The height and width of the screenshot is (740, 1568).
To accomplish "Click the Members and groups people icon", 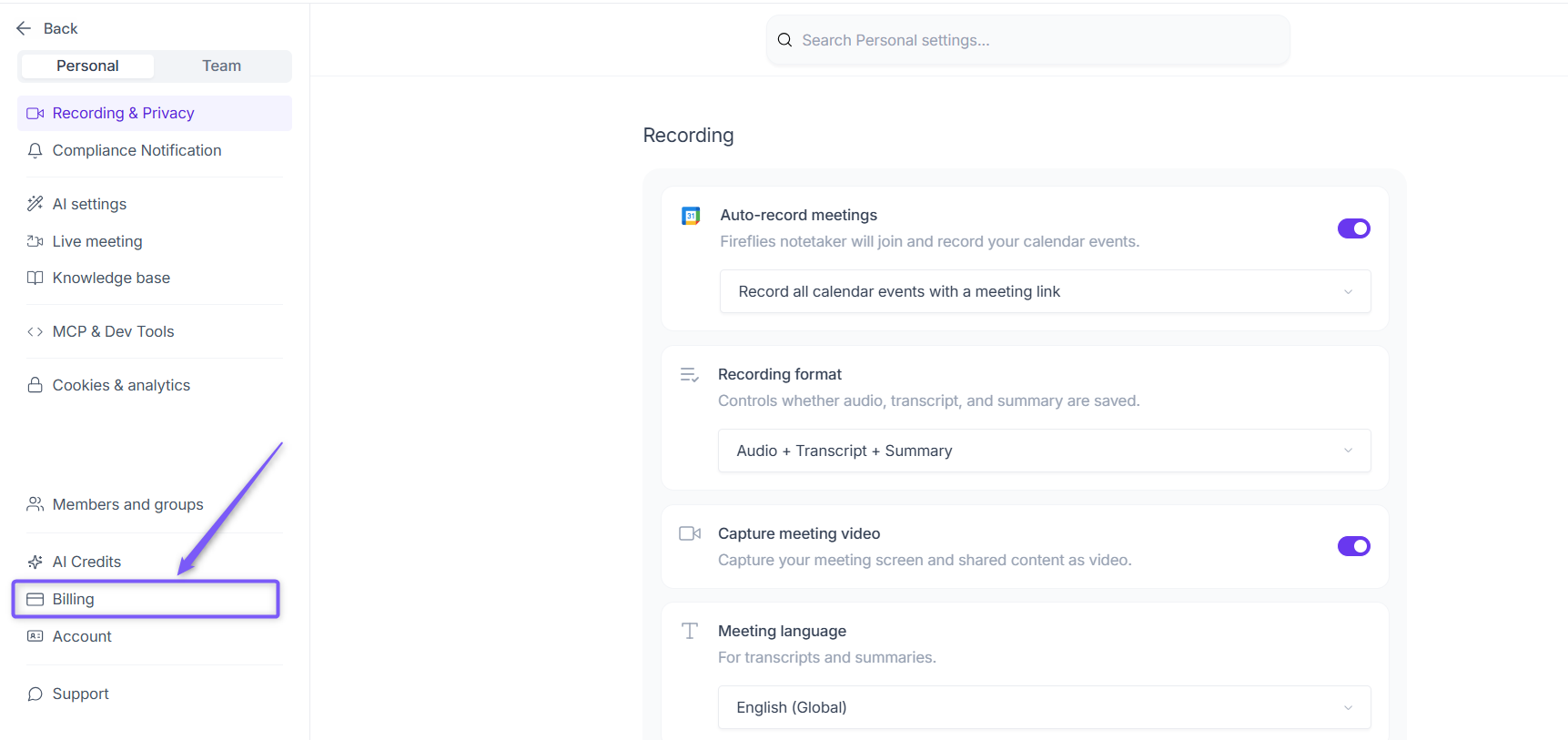I will [x=35, y=504].
